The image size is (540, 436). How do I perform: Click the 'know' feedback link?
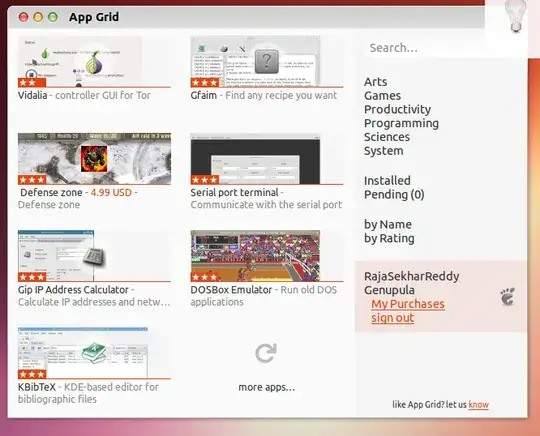[x=478, y=404]
